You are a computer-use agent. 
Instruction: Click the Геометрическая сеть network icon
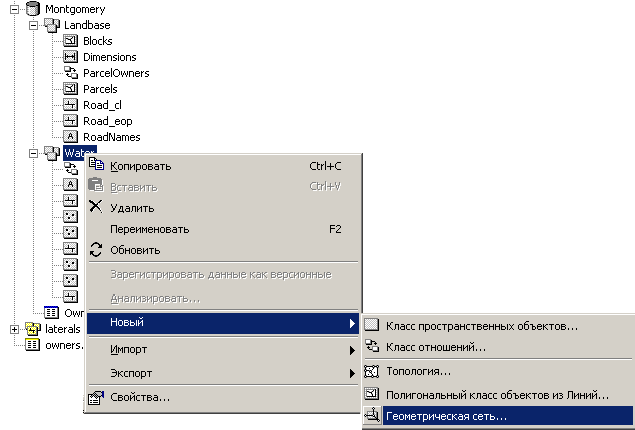point(372,416)
